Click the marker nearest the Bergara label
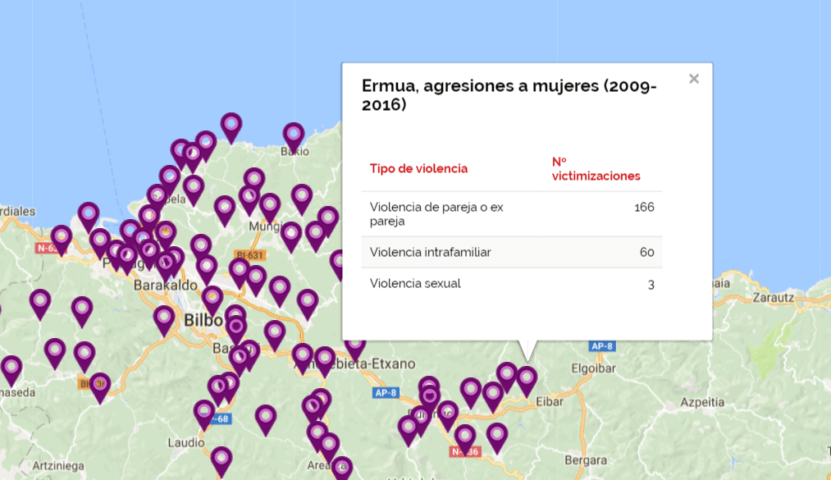Image resolution: width=831 pixels, height=480 pixels. (497, 434)
